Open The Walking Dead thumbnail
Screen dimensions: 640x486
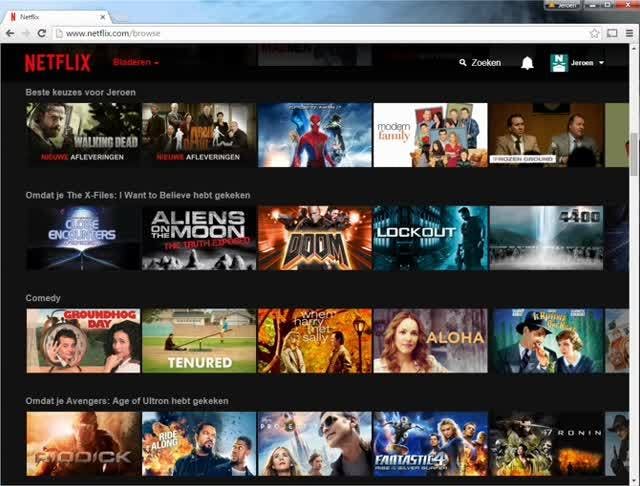click(83, 135)
